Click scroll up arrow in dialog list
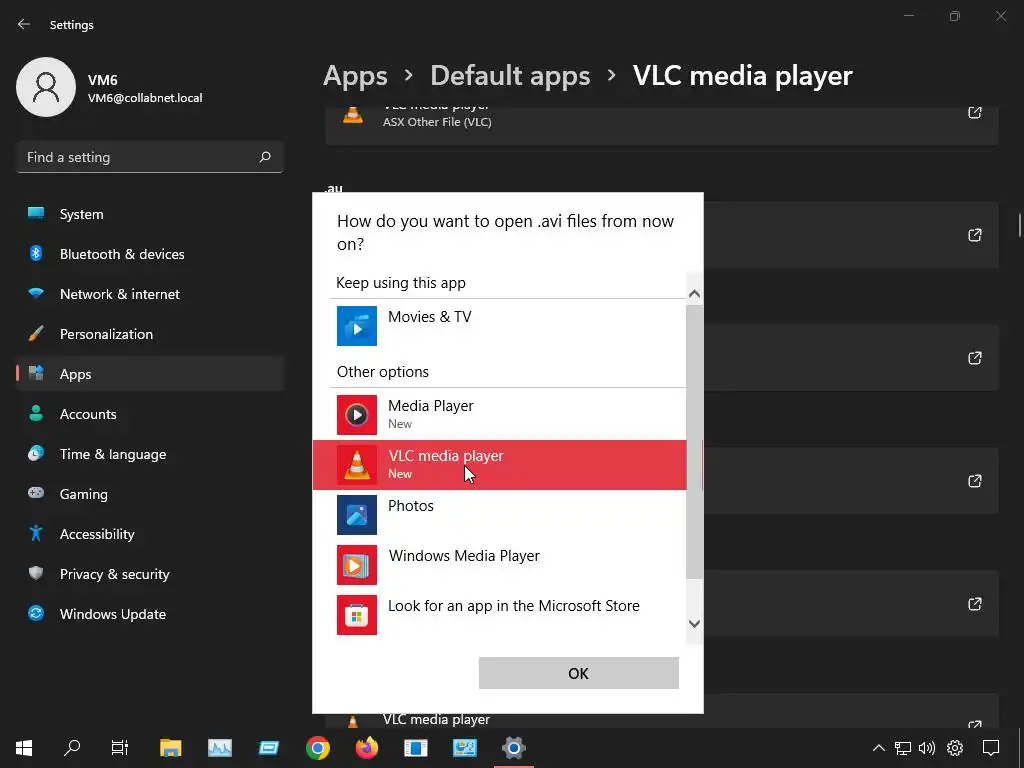 [694, 293]
